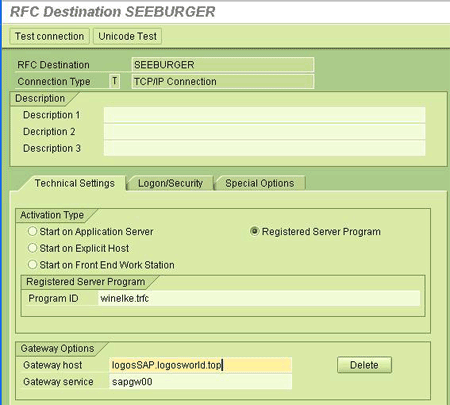Select Start on Application Server radio
Screen dimensions: 450x405
[x=32, y=231]
